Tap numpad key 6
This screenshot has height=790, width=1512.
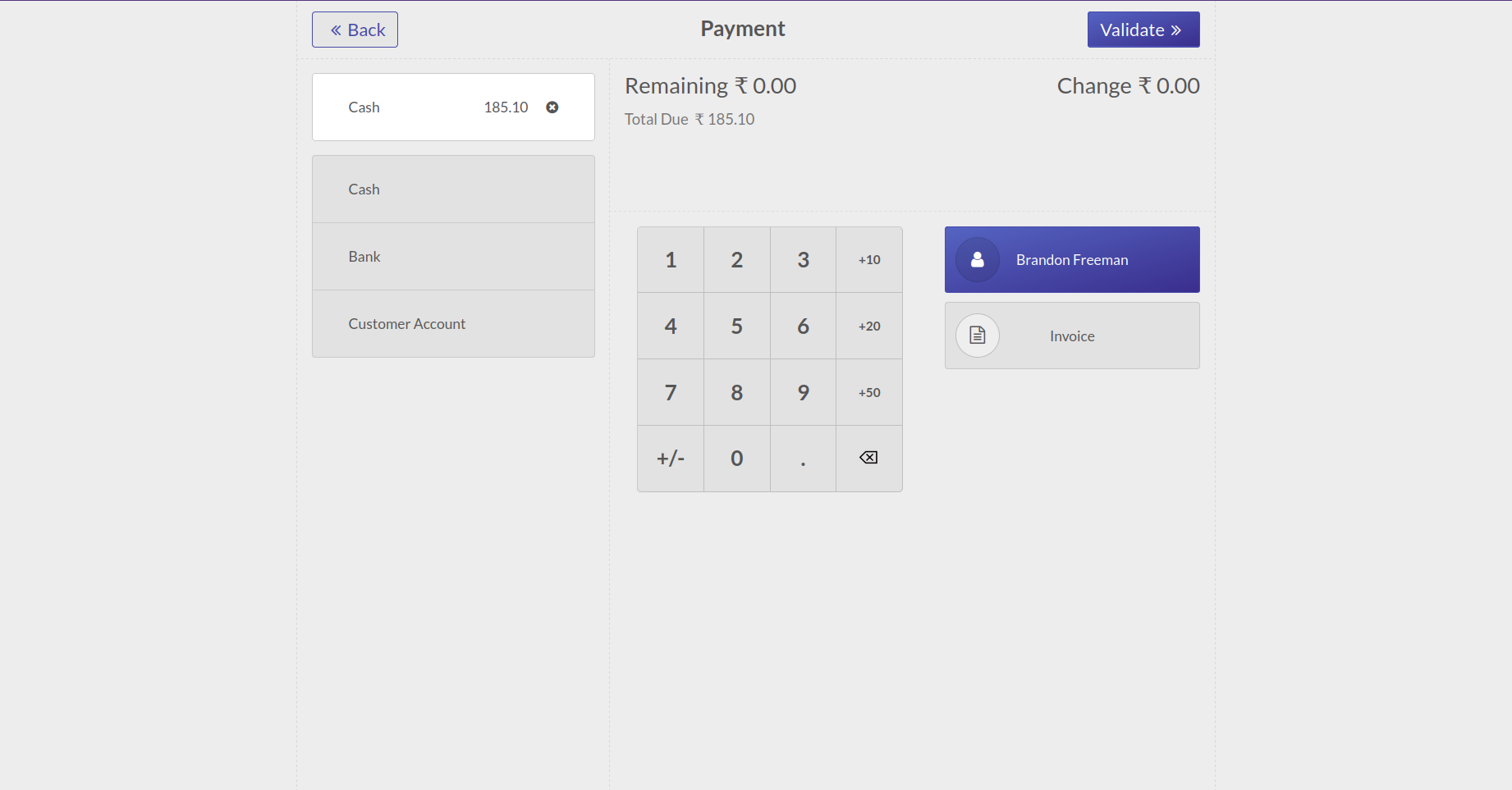click(804, 326)
